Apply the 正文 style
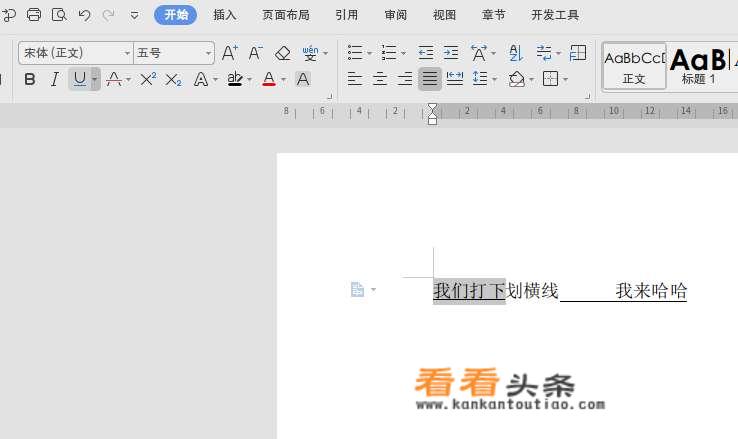The height and width of the screenshot is (439, 738). [x=634, y=66]
